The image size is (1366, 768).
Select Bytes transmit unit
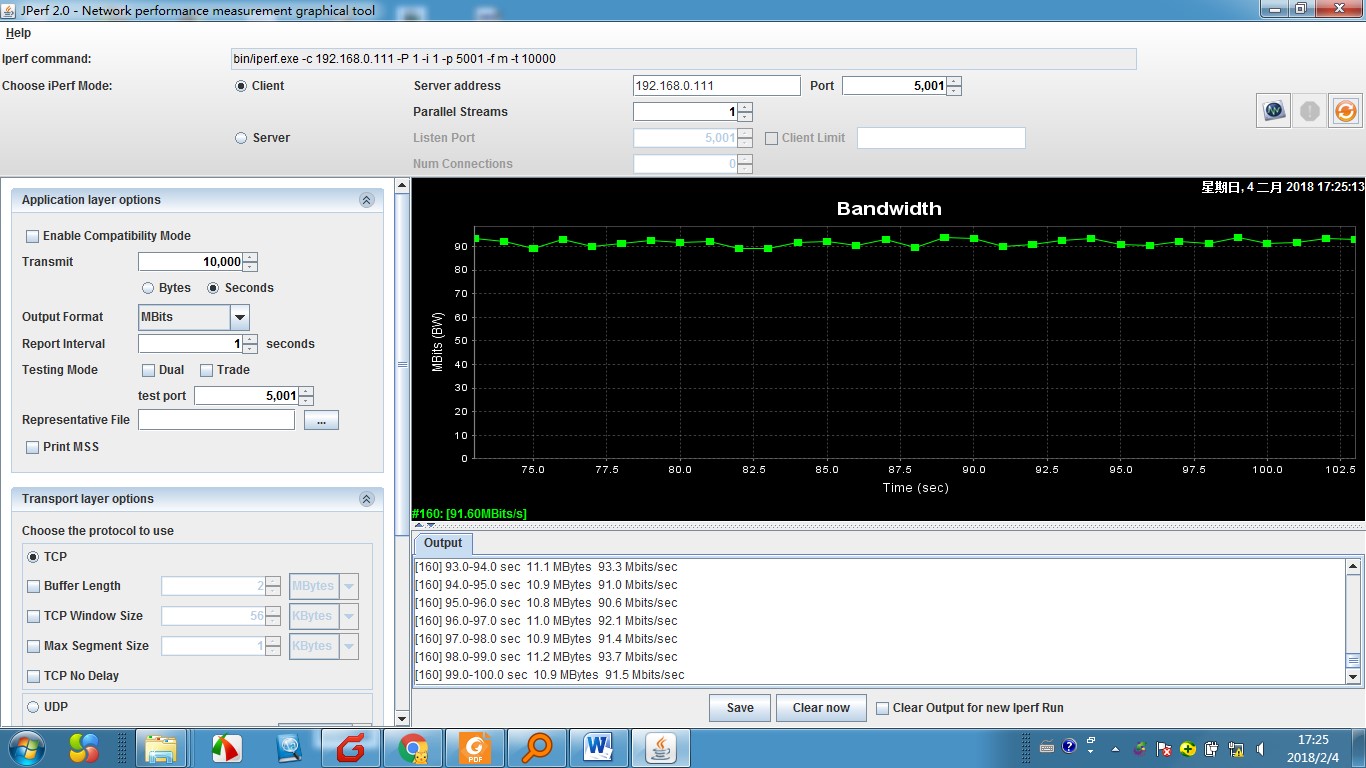[148, 288]
